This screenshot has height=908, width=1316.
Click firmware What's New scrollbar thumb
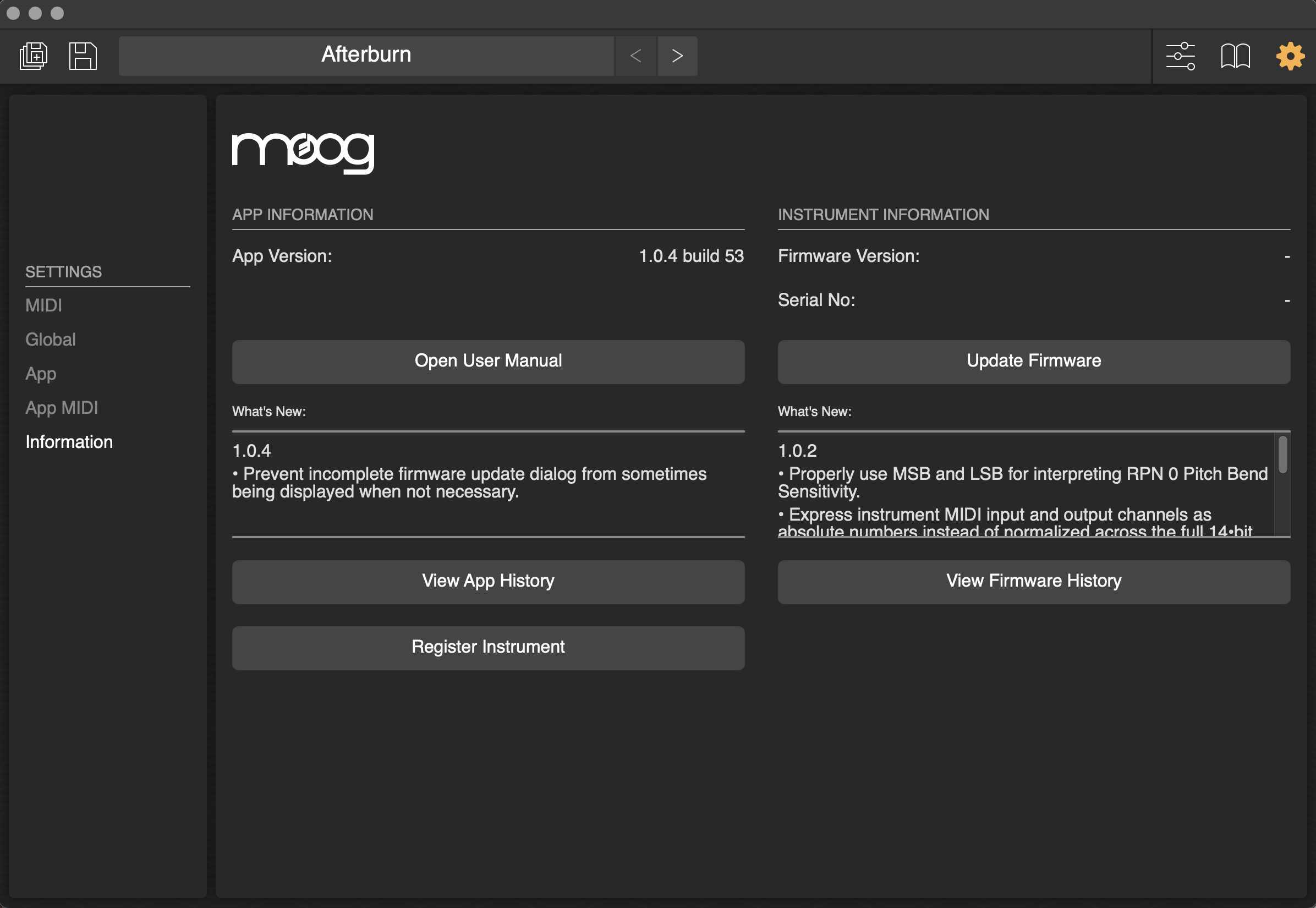pyautogui.click(x=1282, y=454)
